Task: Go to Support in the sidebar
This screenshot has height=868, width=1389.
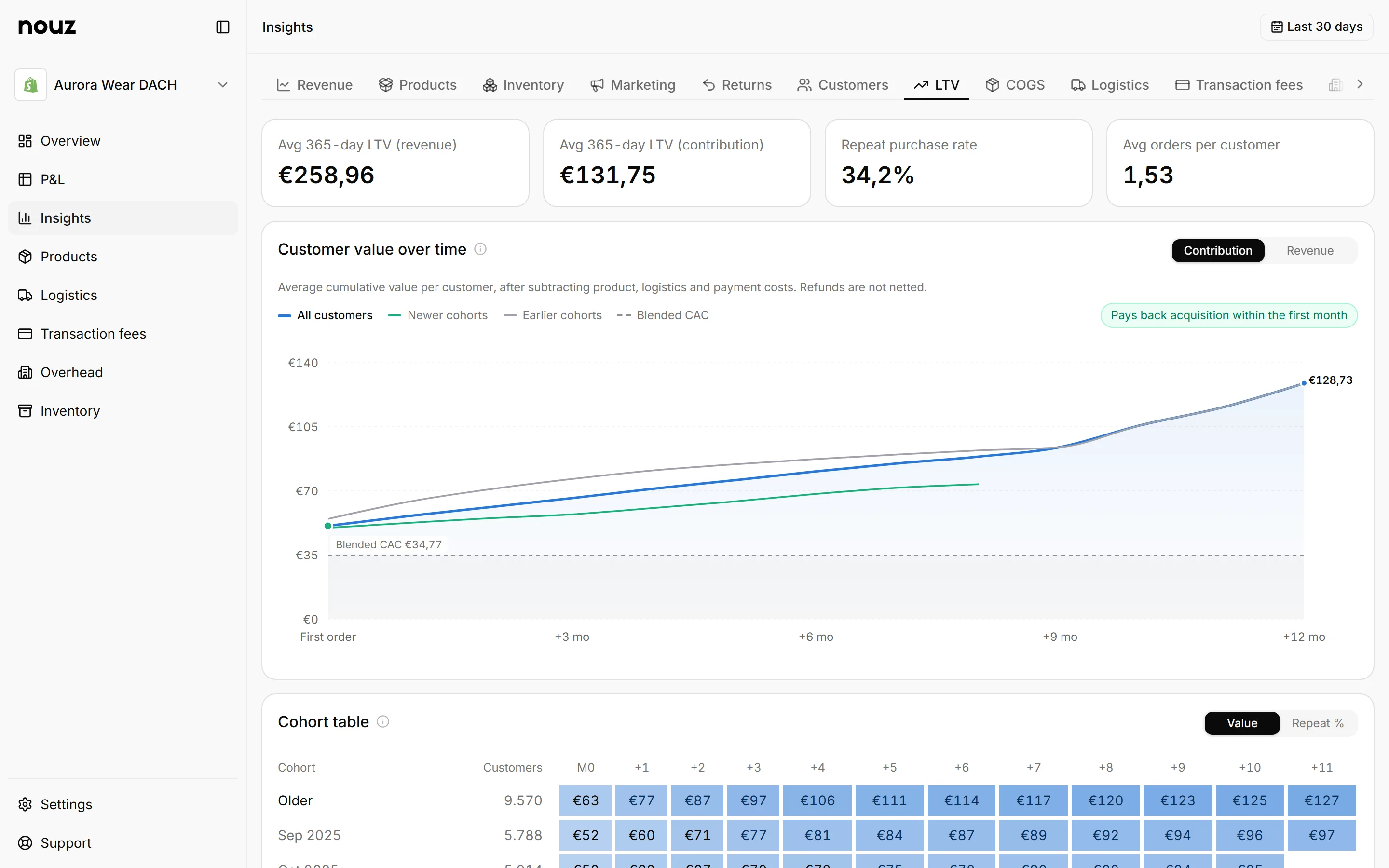Action: tap(123, 843)
